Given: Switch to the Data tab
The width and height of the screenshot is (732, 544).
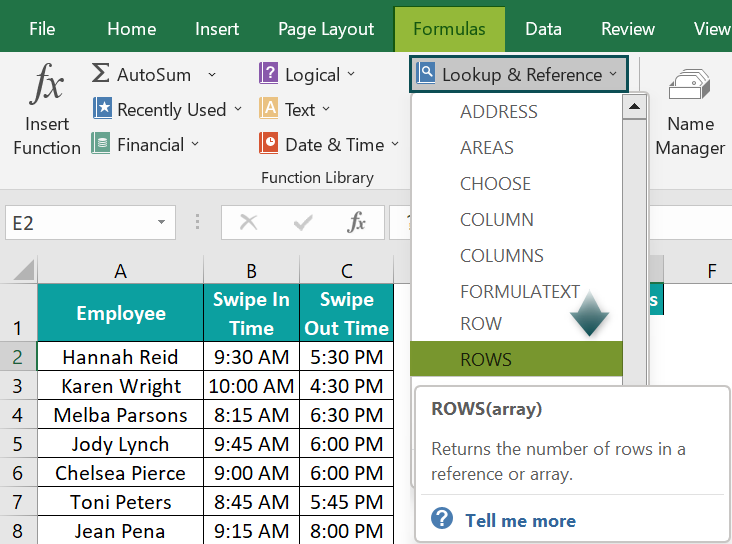Looking at the screenshot, I should 543,29.
